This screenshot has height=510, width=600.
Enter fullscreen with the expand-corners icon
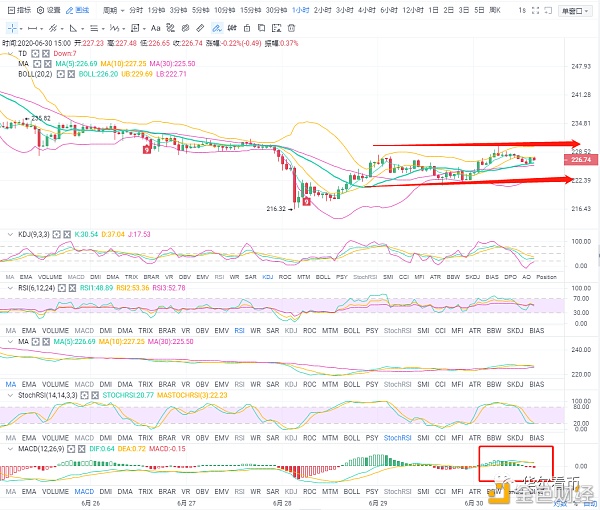[536, 10]
